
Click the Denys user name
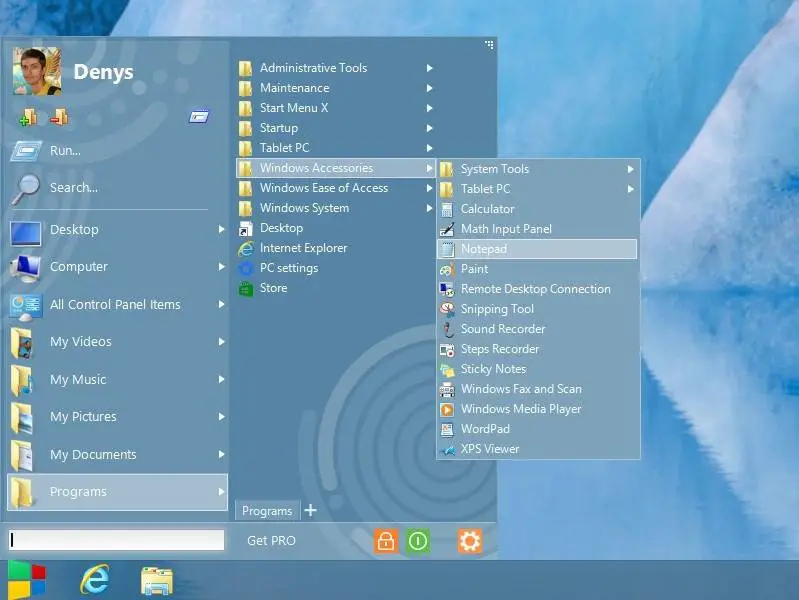click(103, 72)
